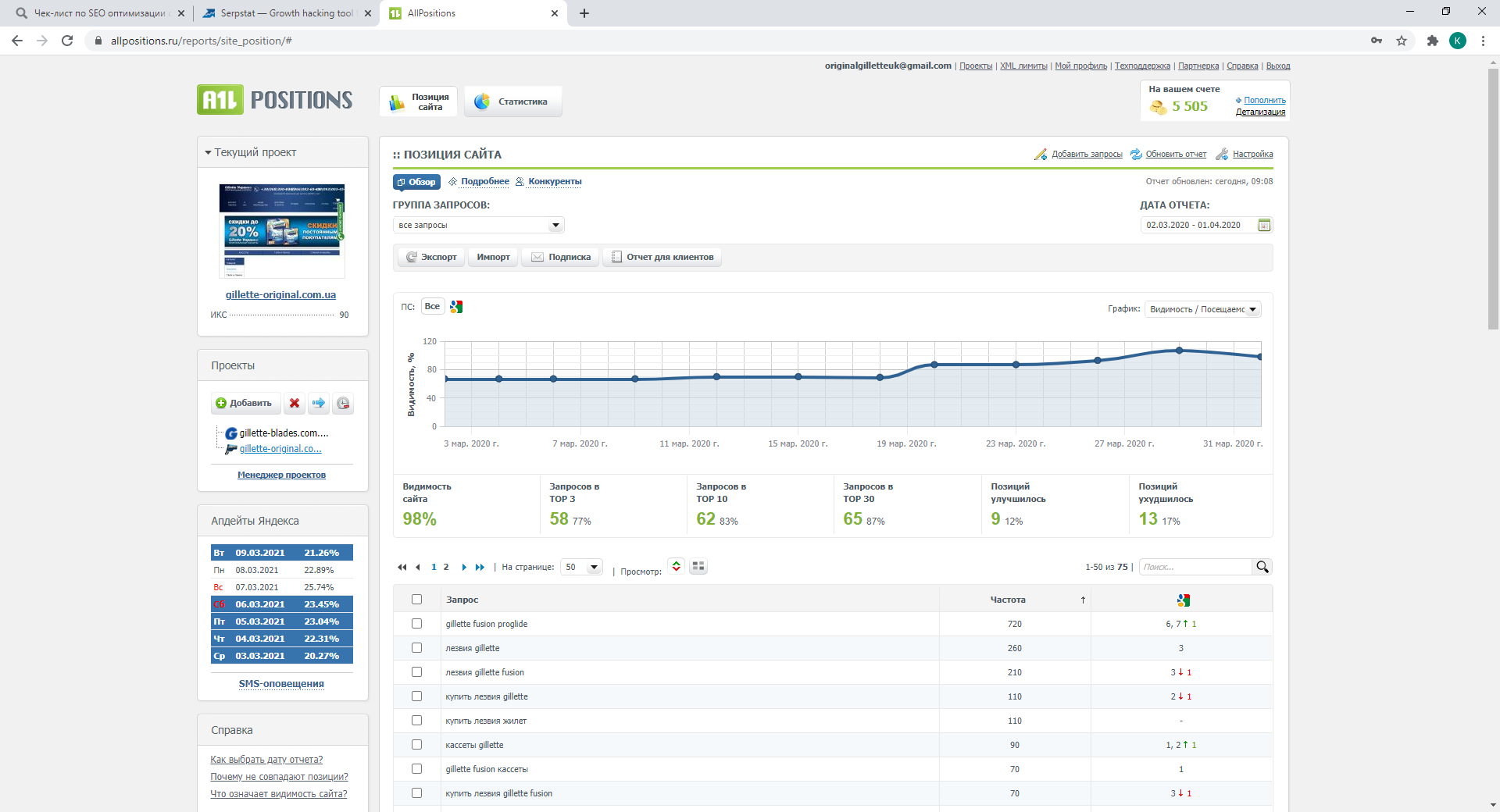
Task: Open the Конкуренты tab
Action: tap(555, 181)
